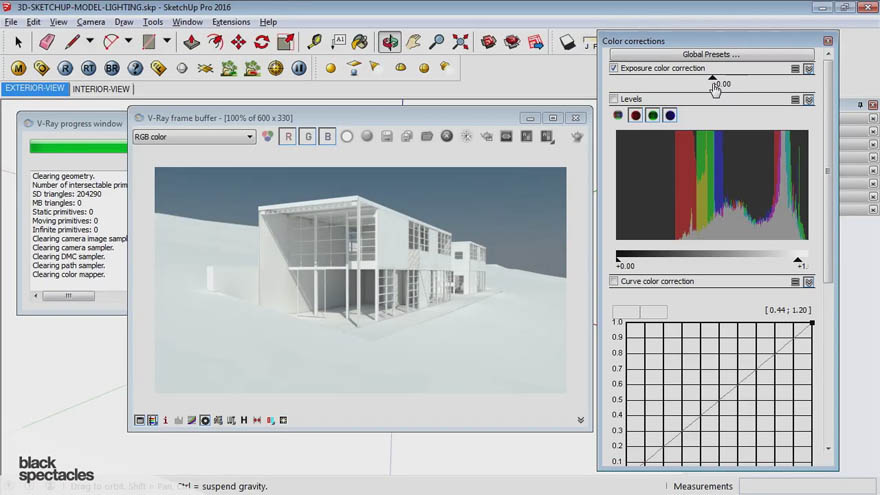Click the Global Presets button
This screenshot has height=495, width=880.
click(x=712, y=54)
